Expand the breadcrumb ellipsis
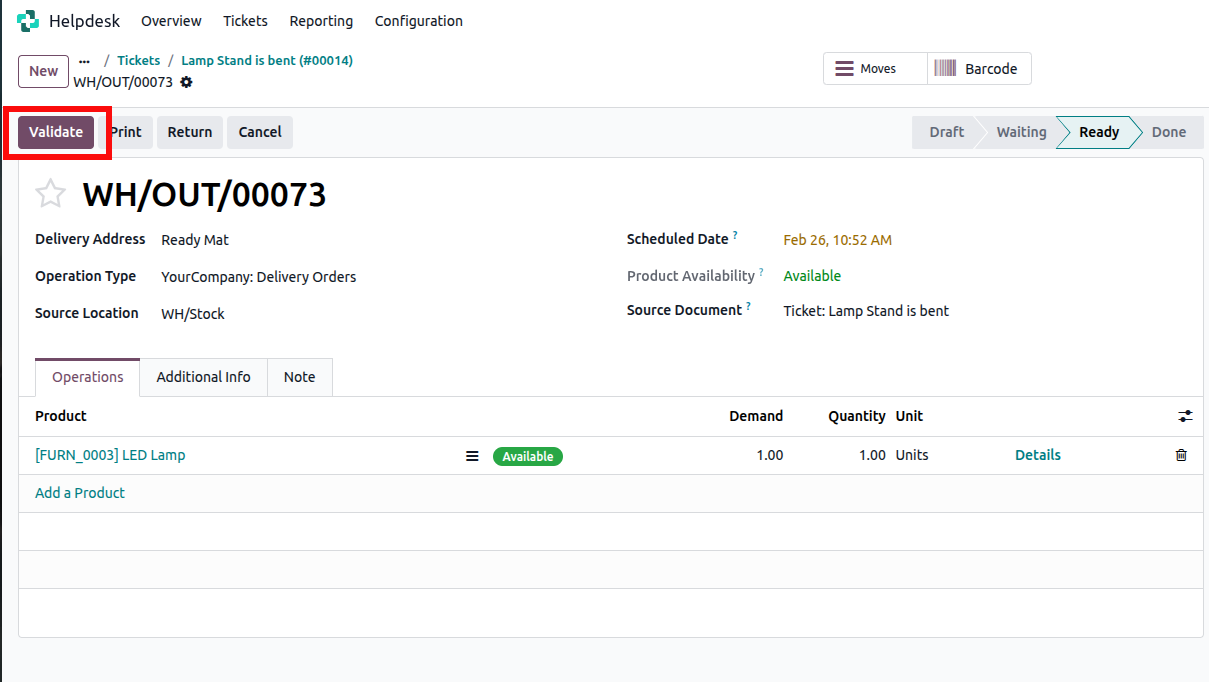 click(x=84, y=61)
